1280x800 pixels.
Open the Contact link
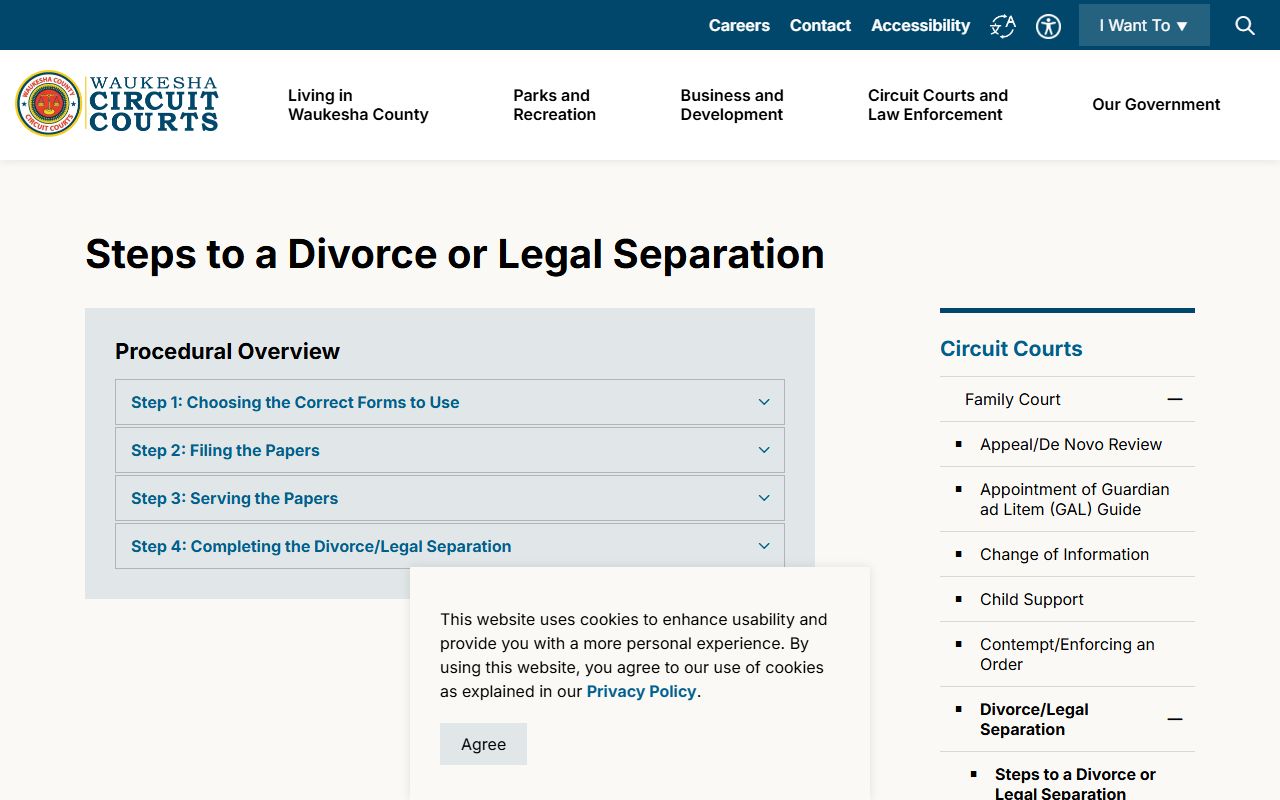point(820,25)
